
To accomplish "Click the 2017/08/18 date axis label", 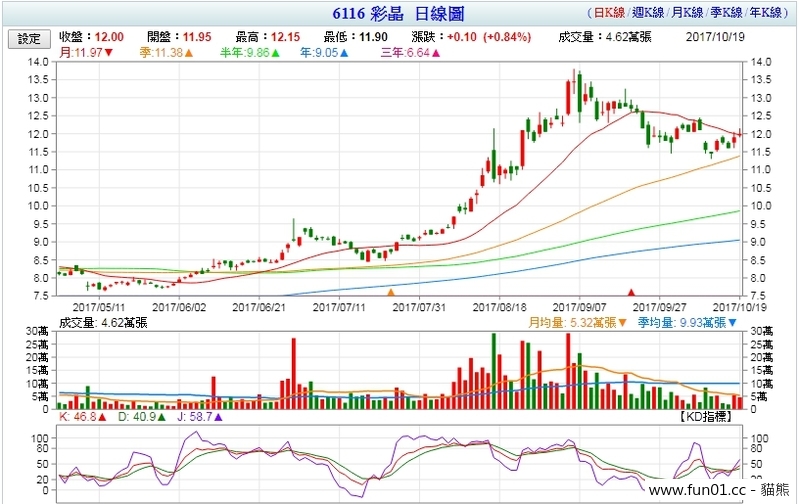I will 499,307.
